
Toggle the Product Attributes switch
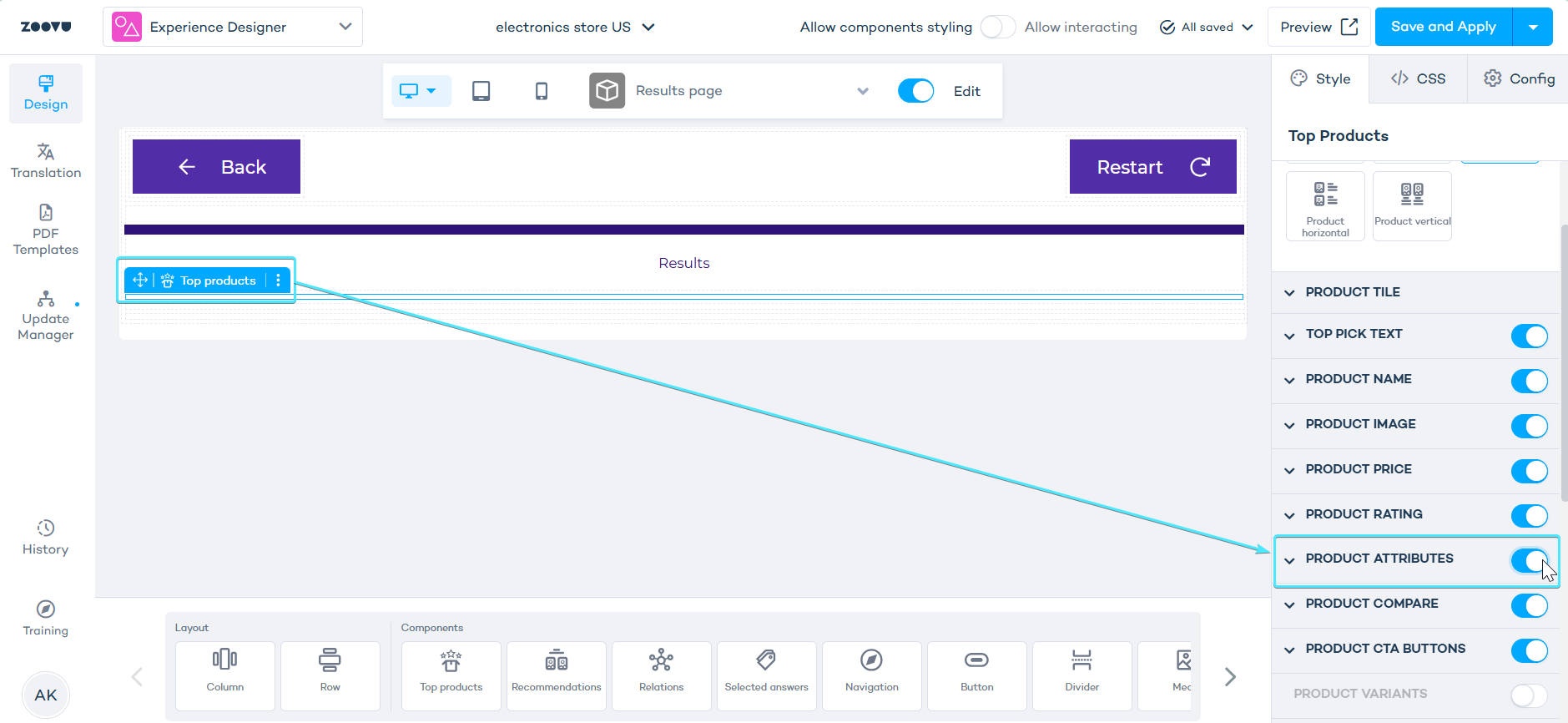click(x=1529, y=560)
